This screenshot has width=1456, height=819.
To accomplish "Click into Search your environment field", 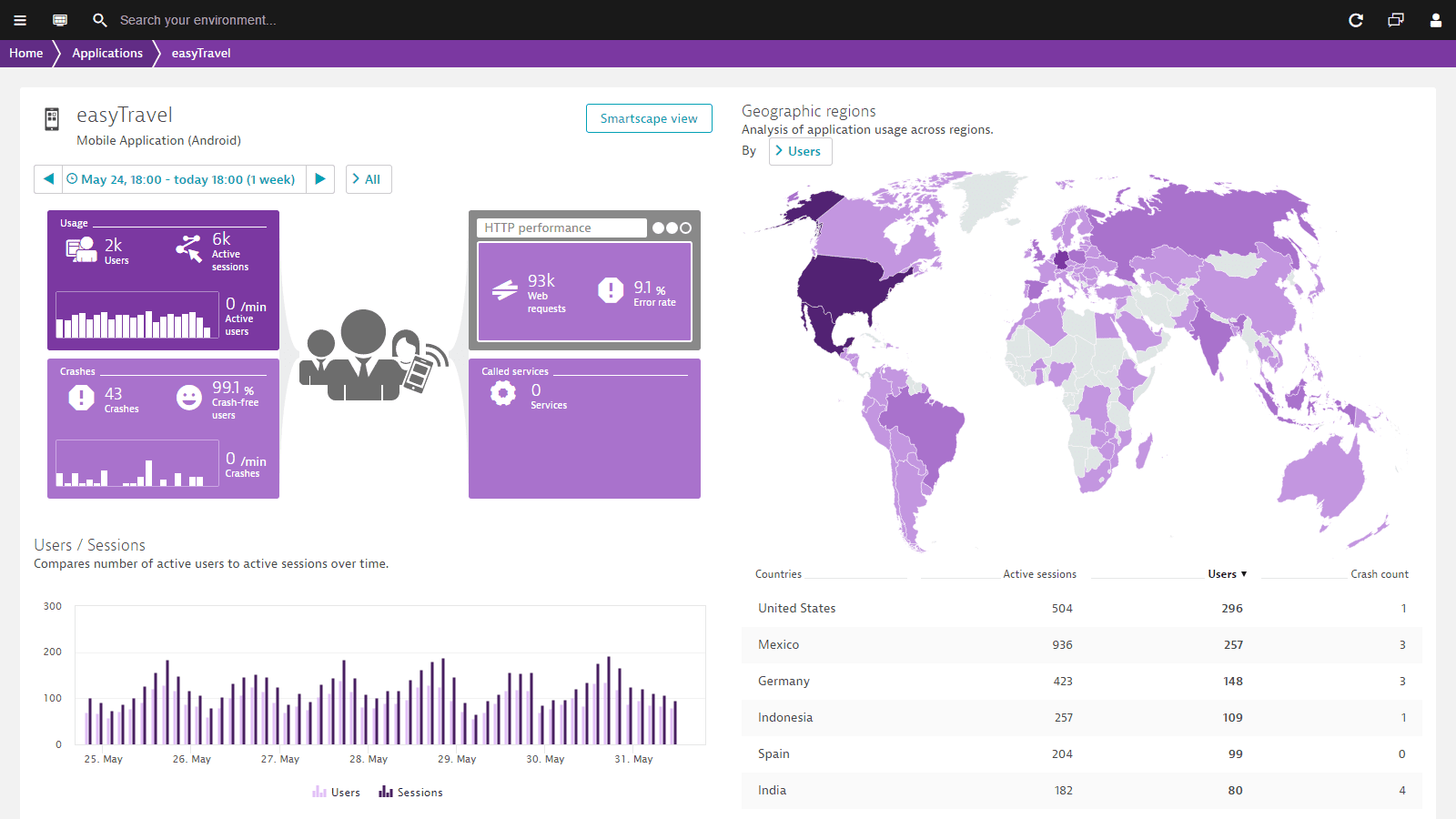I will pos(197,20).
